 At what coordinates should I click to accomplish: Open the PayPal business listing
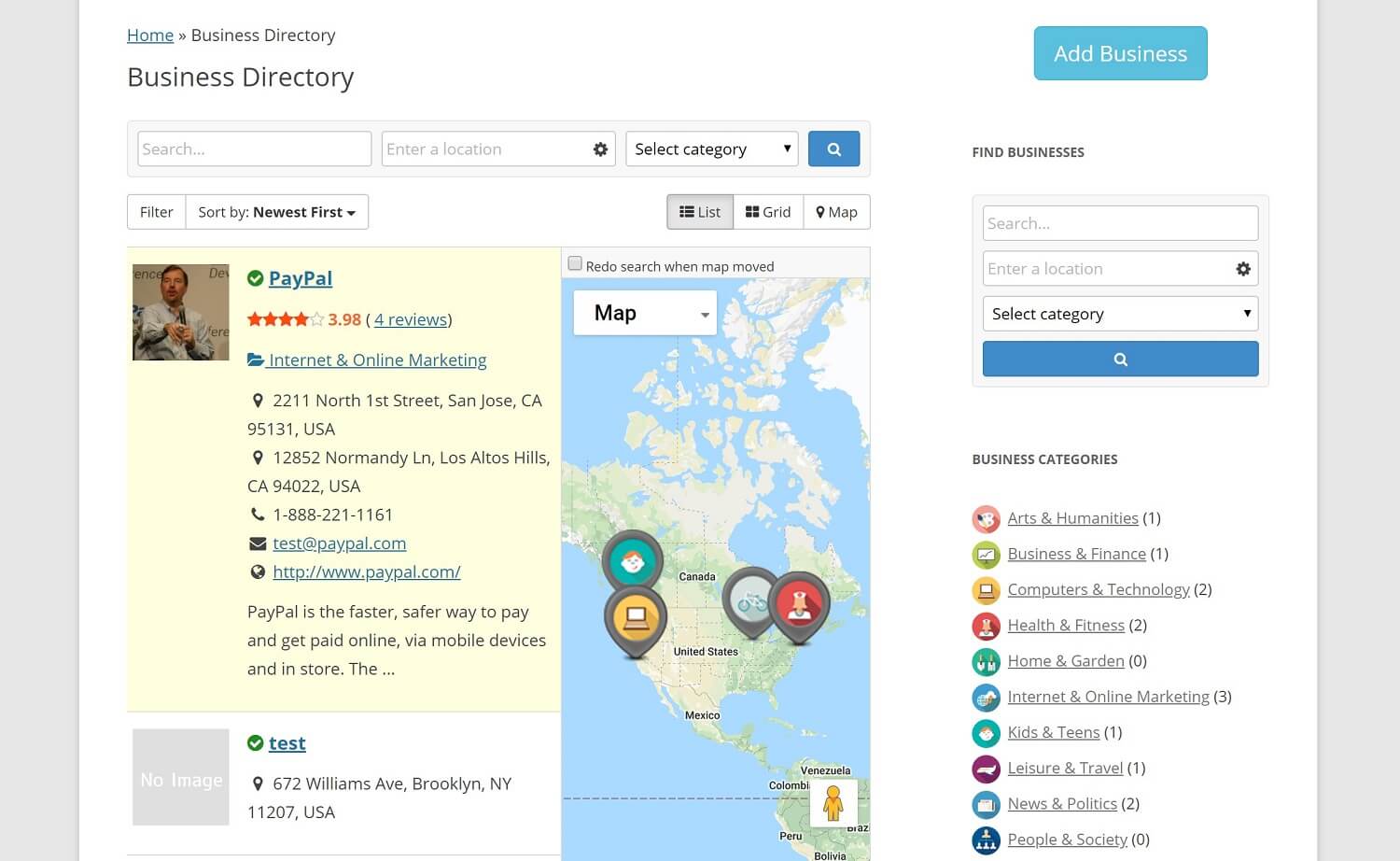click(x=300, y=277)
